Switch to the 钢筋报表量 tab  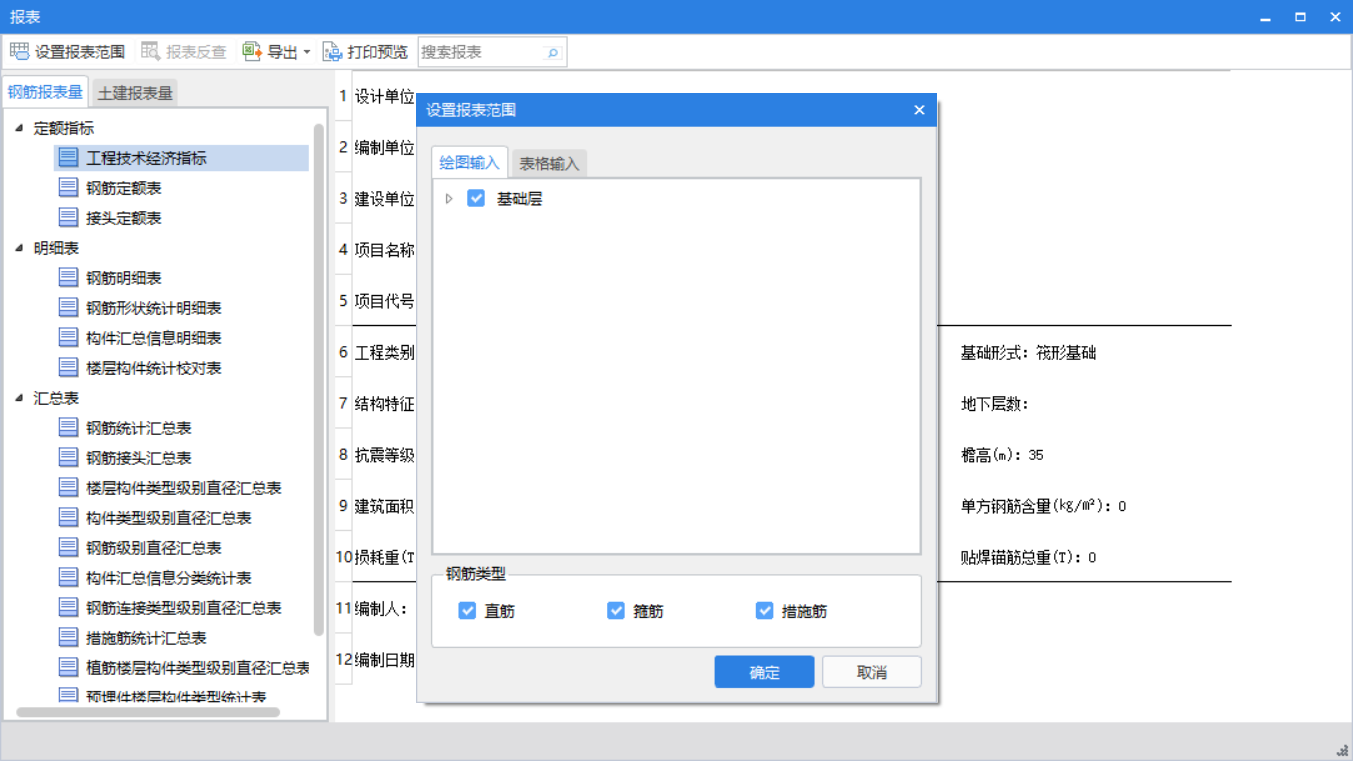(45, 92)
